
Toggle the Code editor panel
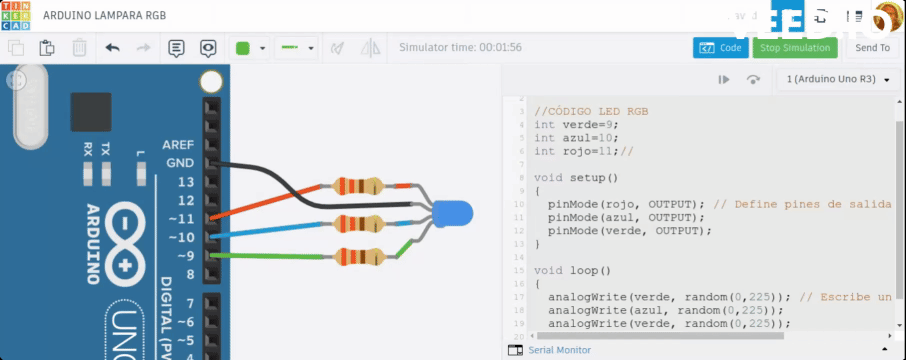point(721,48)
